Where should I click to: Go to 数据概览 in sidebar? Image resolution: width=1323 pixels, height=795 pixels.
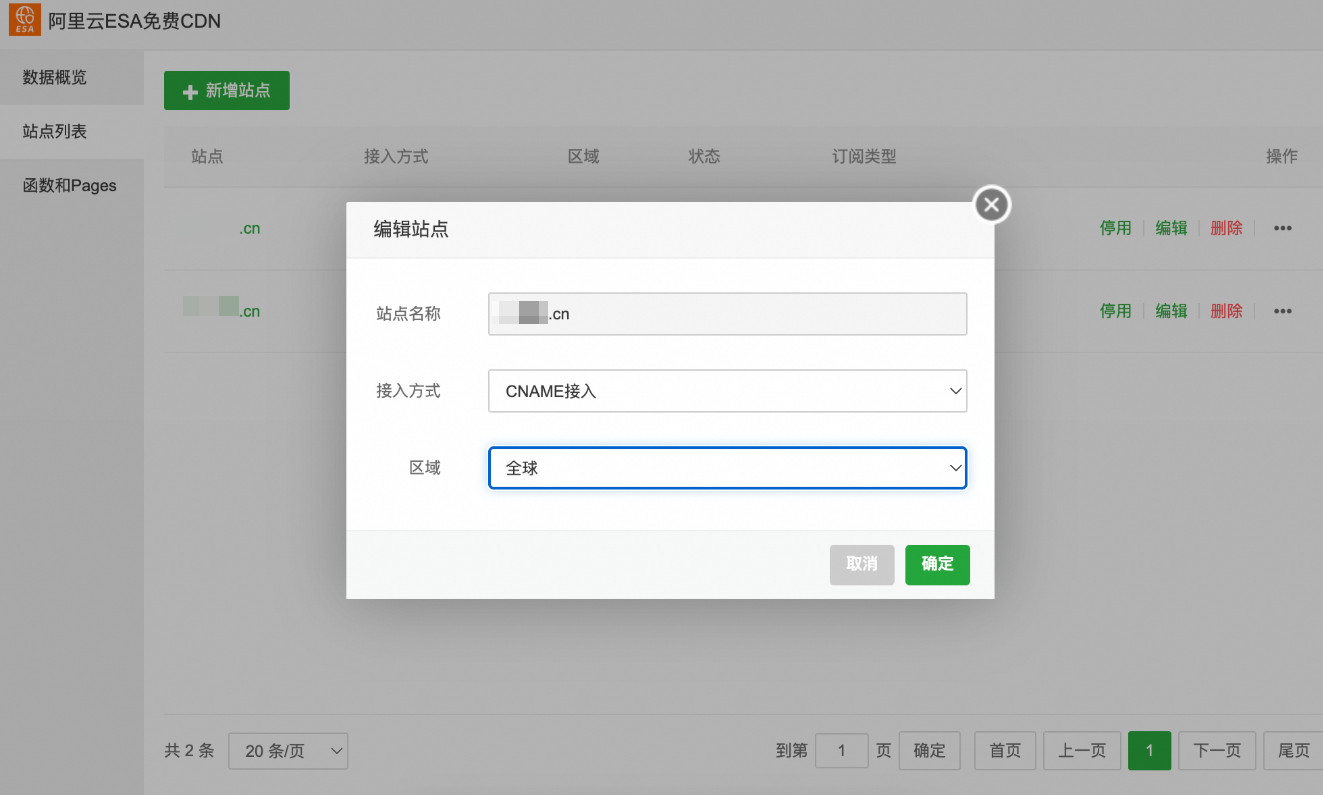coord(72,77)
